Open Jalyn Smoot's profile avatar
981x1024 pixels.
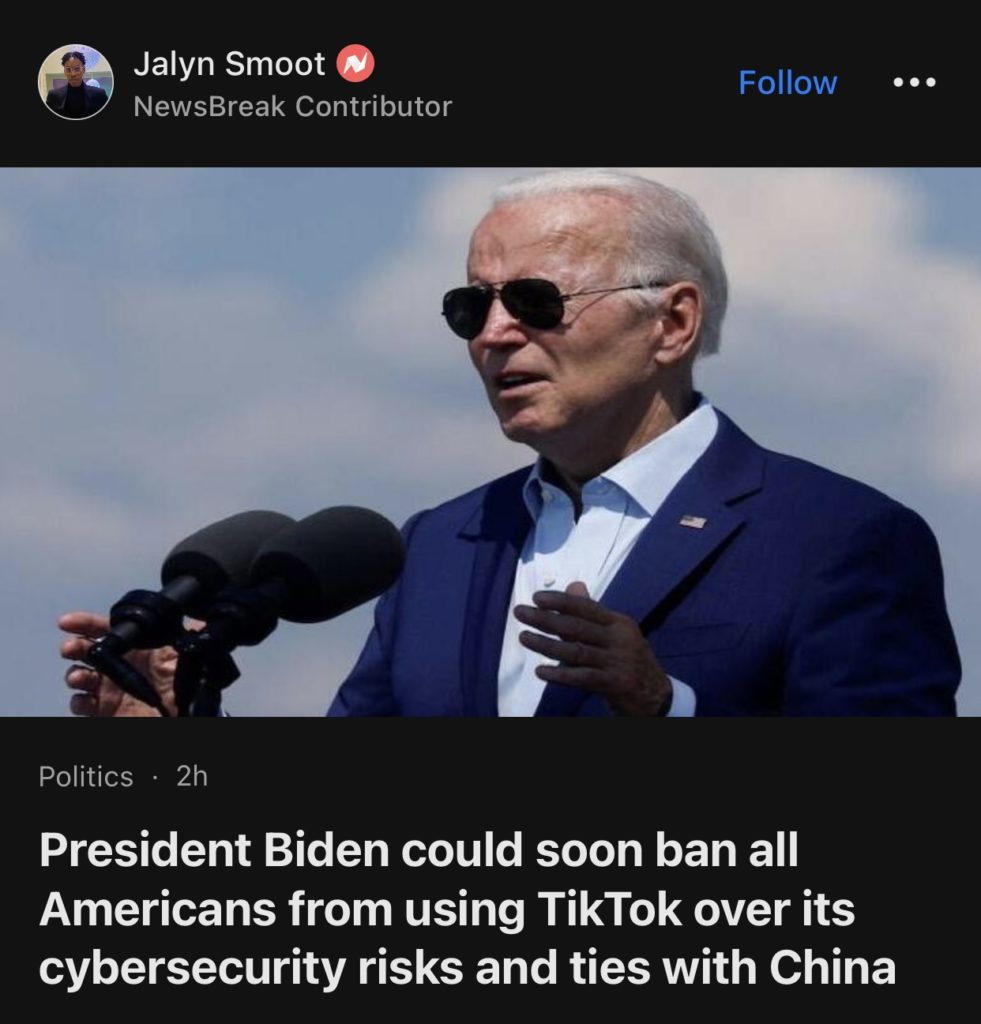[x=76, y=82]
